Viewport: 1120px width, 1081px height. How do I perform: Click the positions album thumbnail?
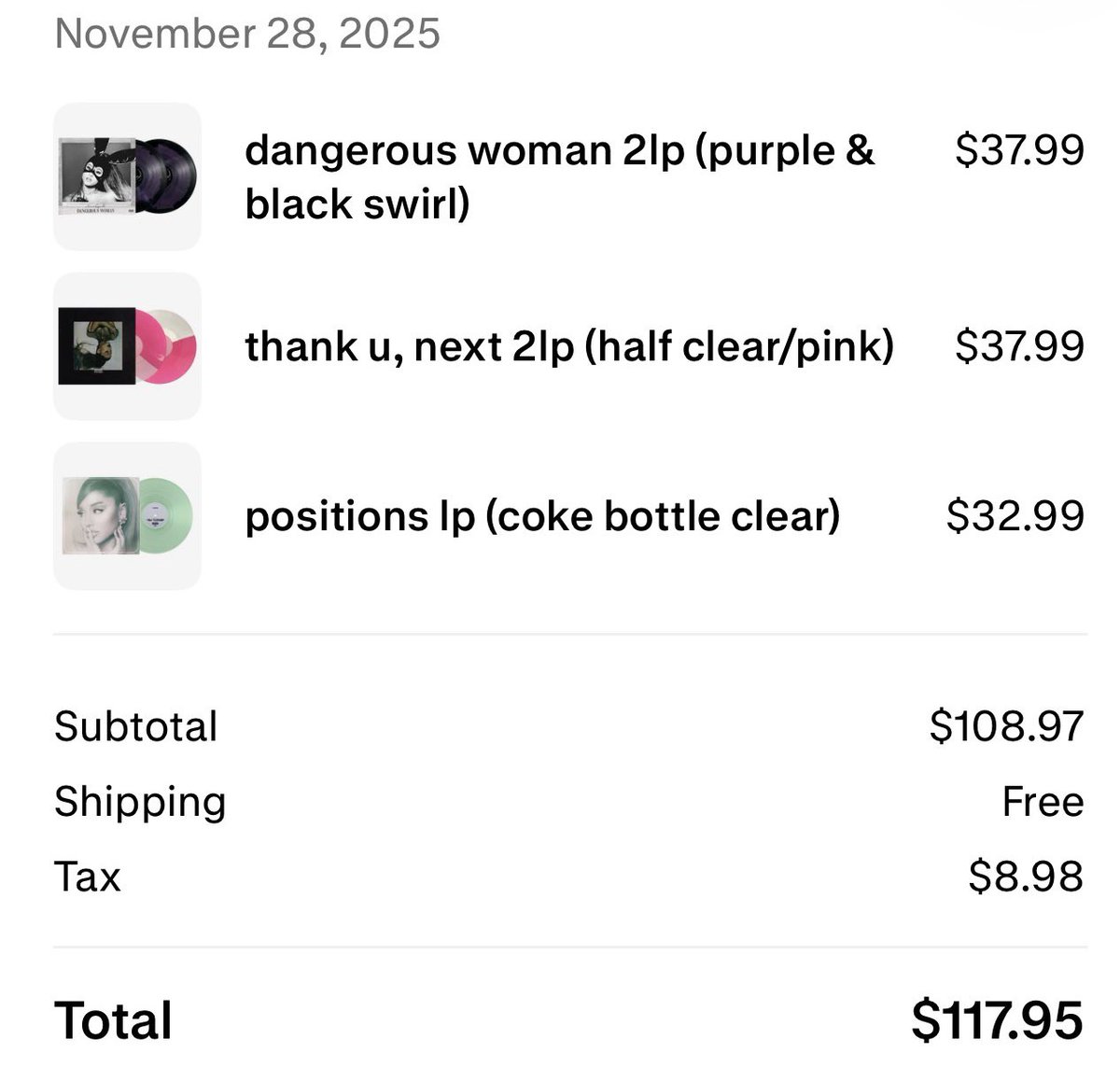click(x=127, y=516)
